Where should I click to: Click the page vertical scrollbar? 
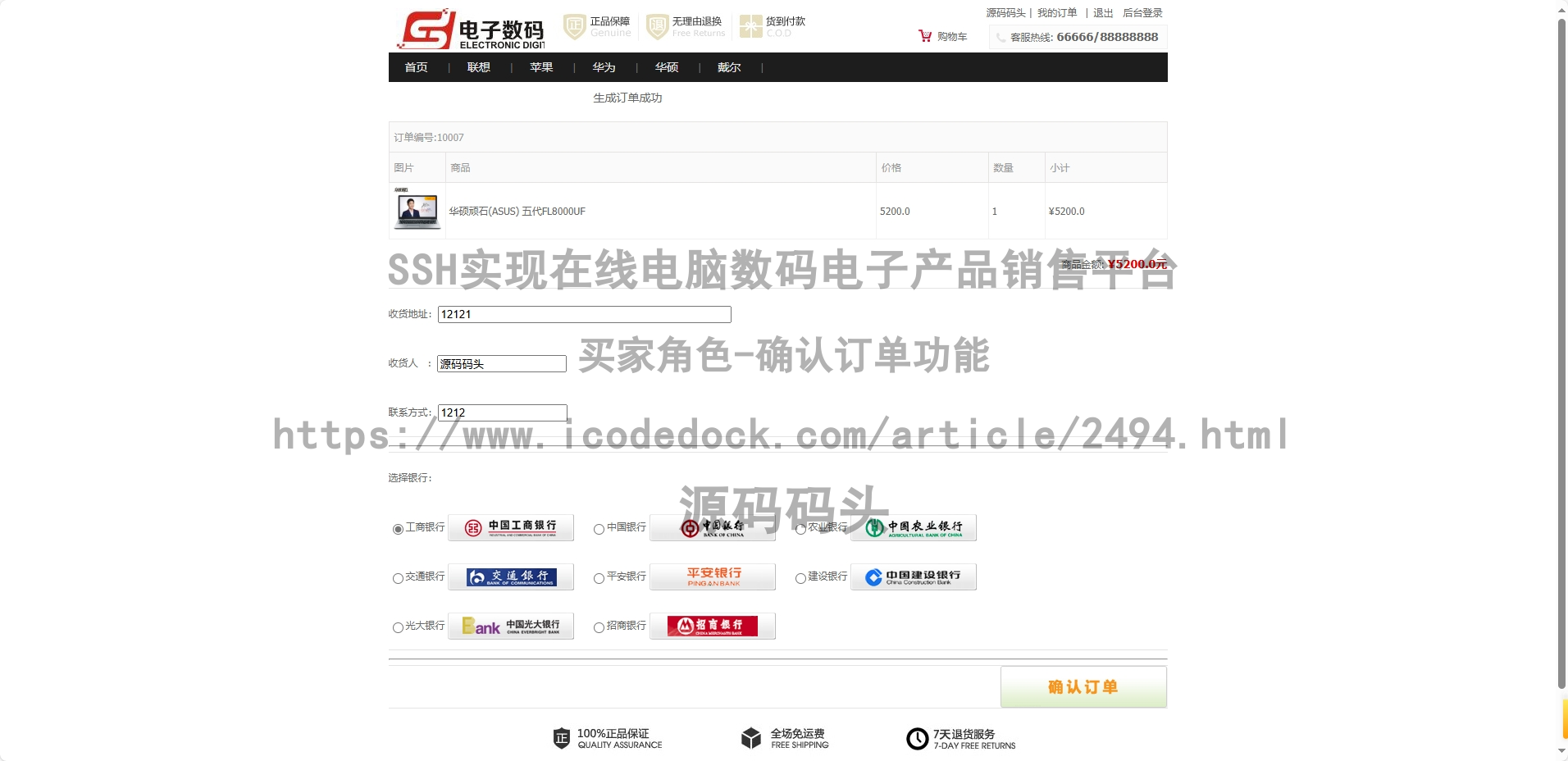[x=1561, y=353]
